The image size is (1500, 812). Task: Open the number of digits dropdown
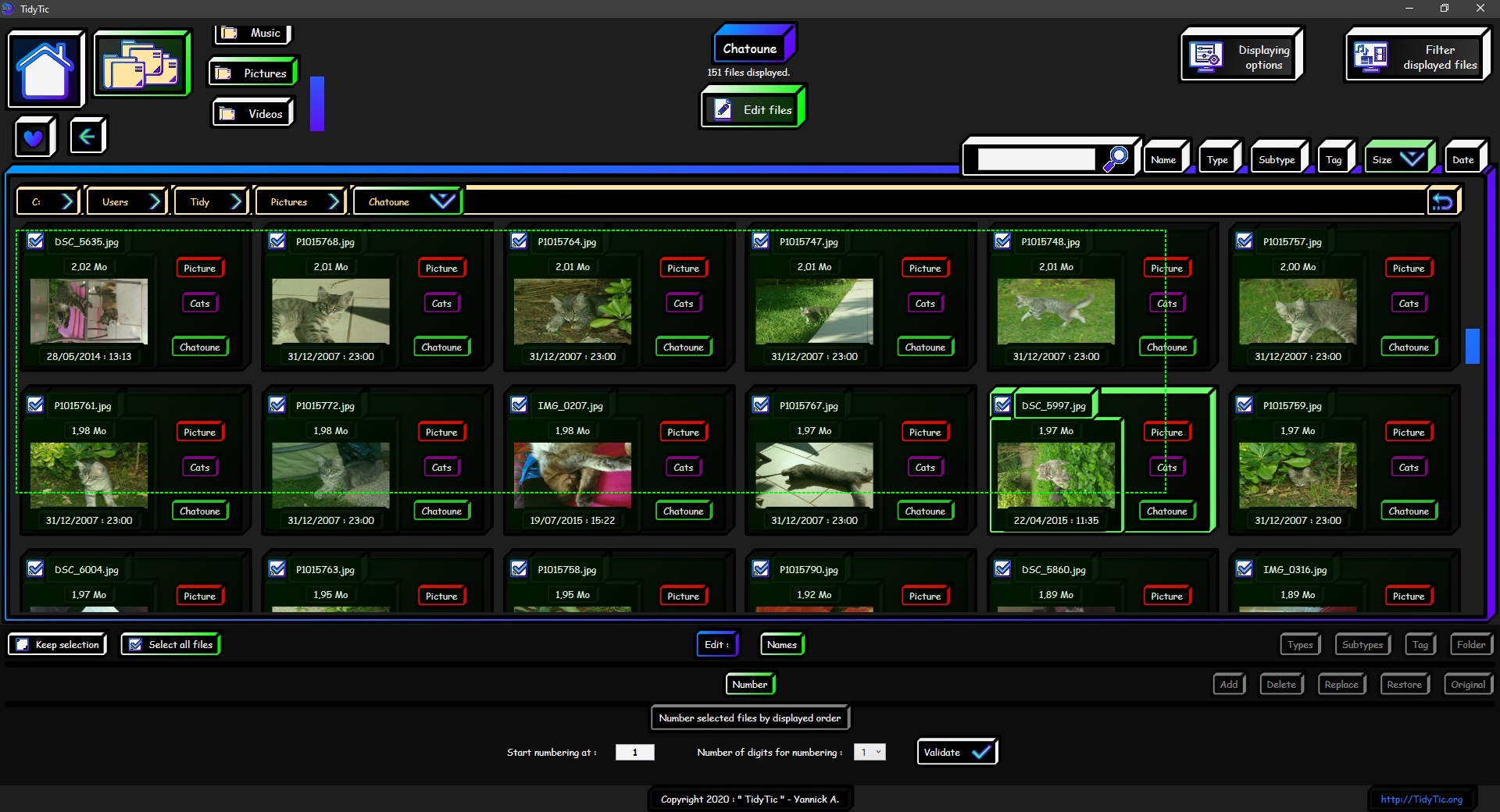(870, 752)
